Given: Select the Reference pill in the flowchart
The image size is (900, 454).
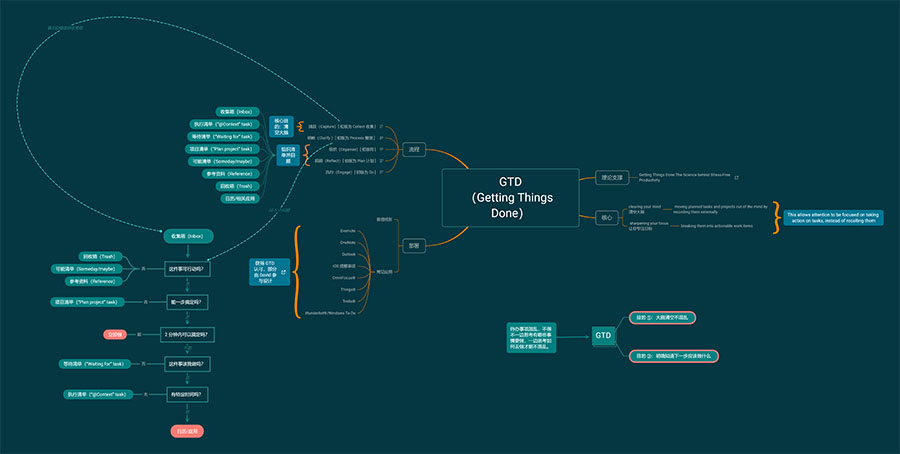Looking at the screenshot, I should coord(94,281).
